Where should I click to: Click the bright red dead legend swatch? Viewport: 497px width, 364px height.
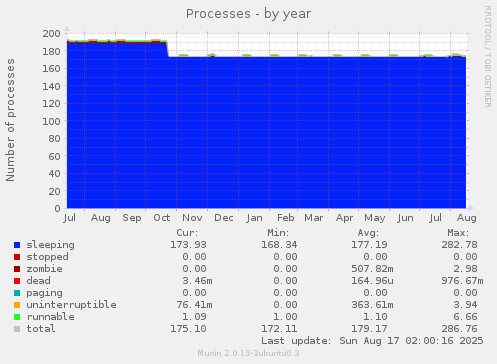17,281
